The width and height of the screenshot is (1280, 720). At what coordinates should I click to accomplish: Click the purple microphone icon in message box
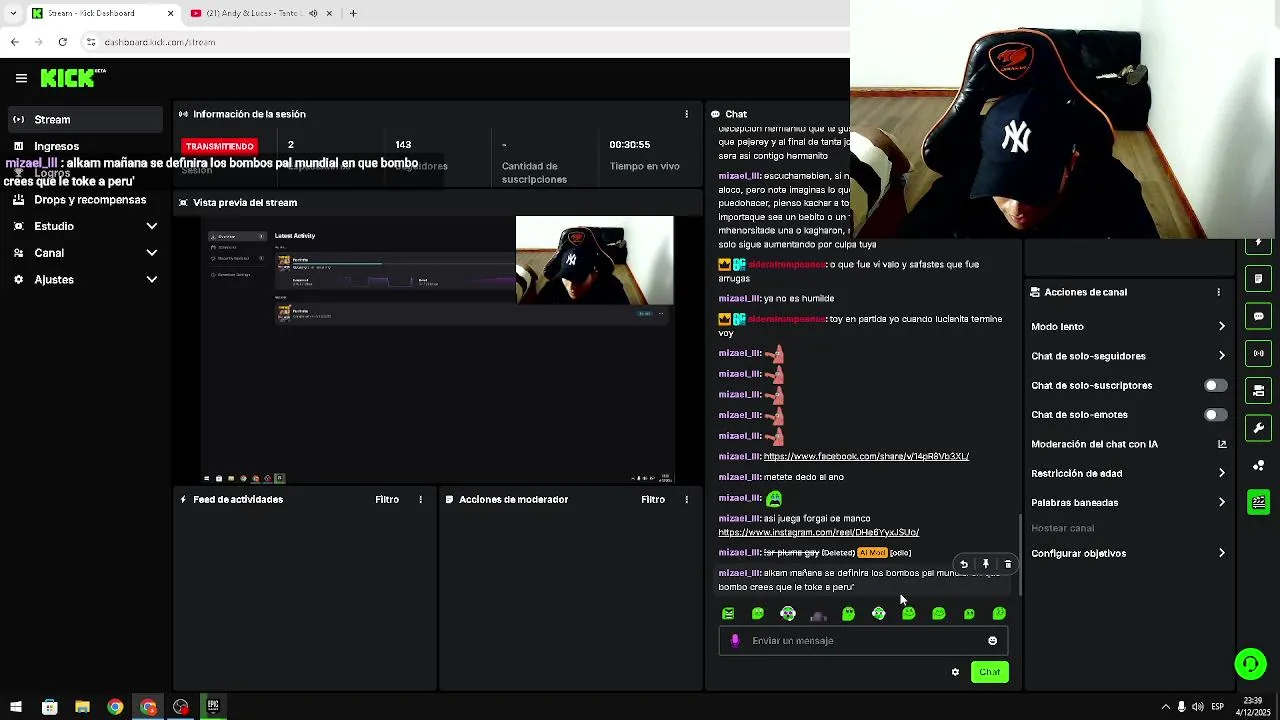point(735,641)
